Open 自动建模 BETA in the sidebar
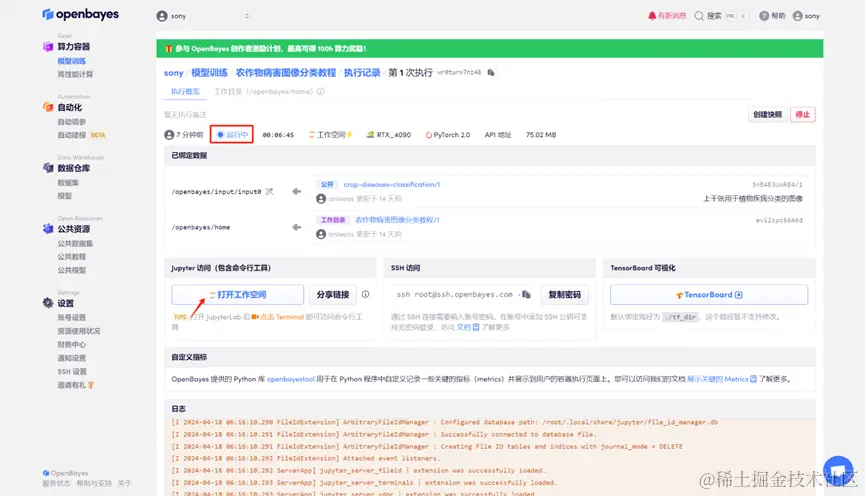Screen dimensions: 865x496 82,135
